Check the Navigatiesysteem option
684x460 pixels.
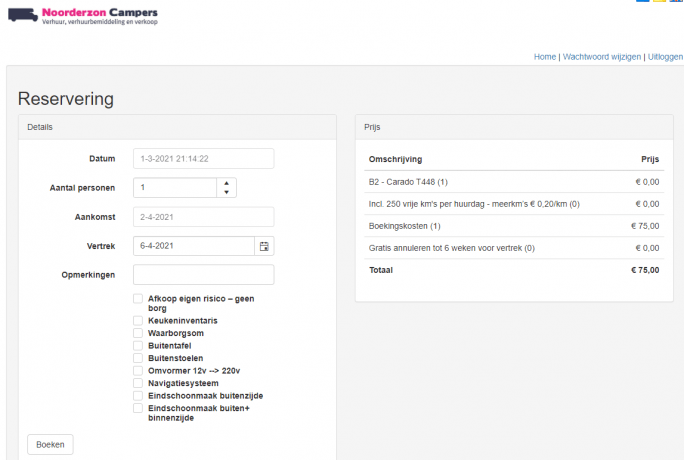click(x=138, y=383)
